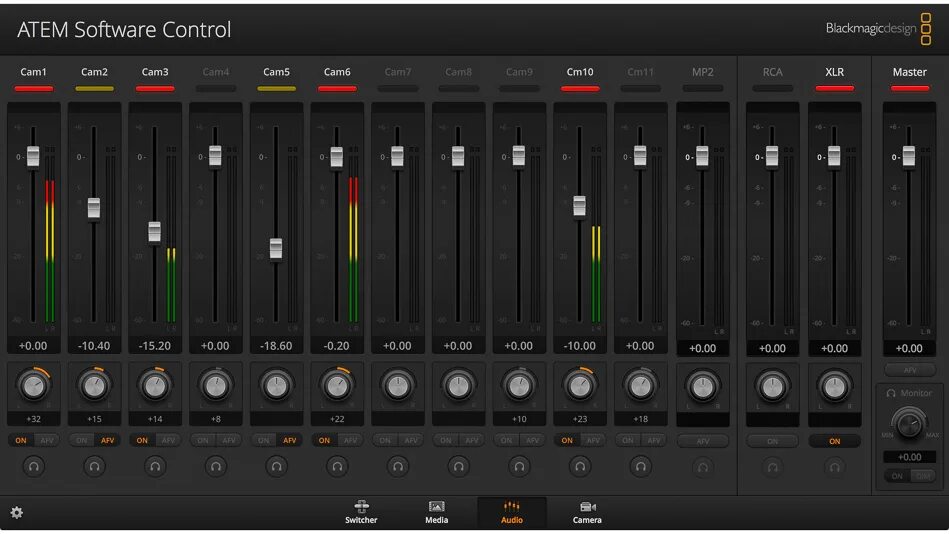Click the MP2 balance knob
The width and height of the screenshot is (949, 534).
click(x=703, y=387)
